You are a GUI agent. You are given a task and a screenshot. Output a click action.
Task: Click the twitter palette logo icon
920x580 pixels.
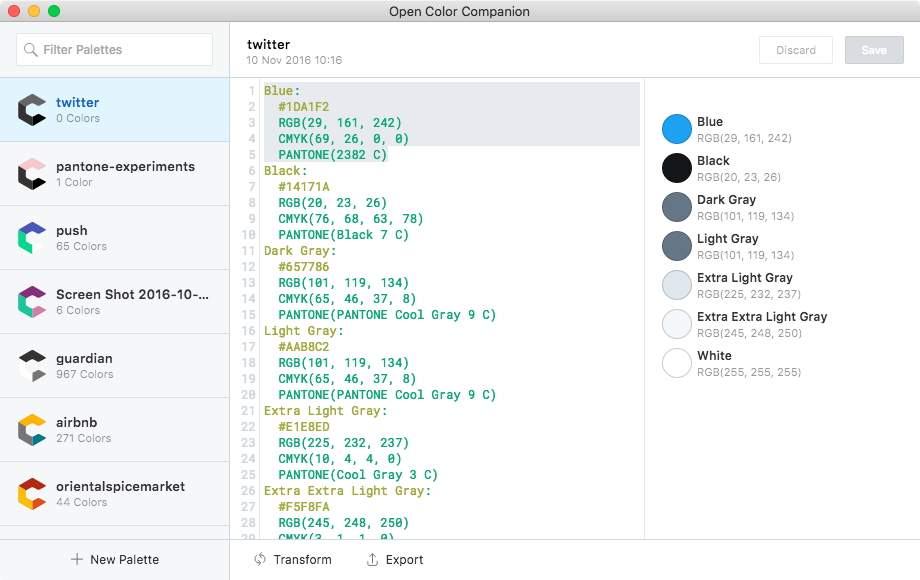click(32, 110)
